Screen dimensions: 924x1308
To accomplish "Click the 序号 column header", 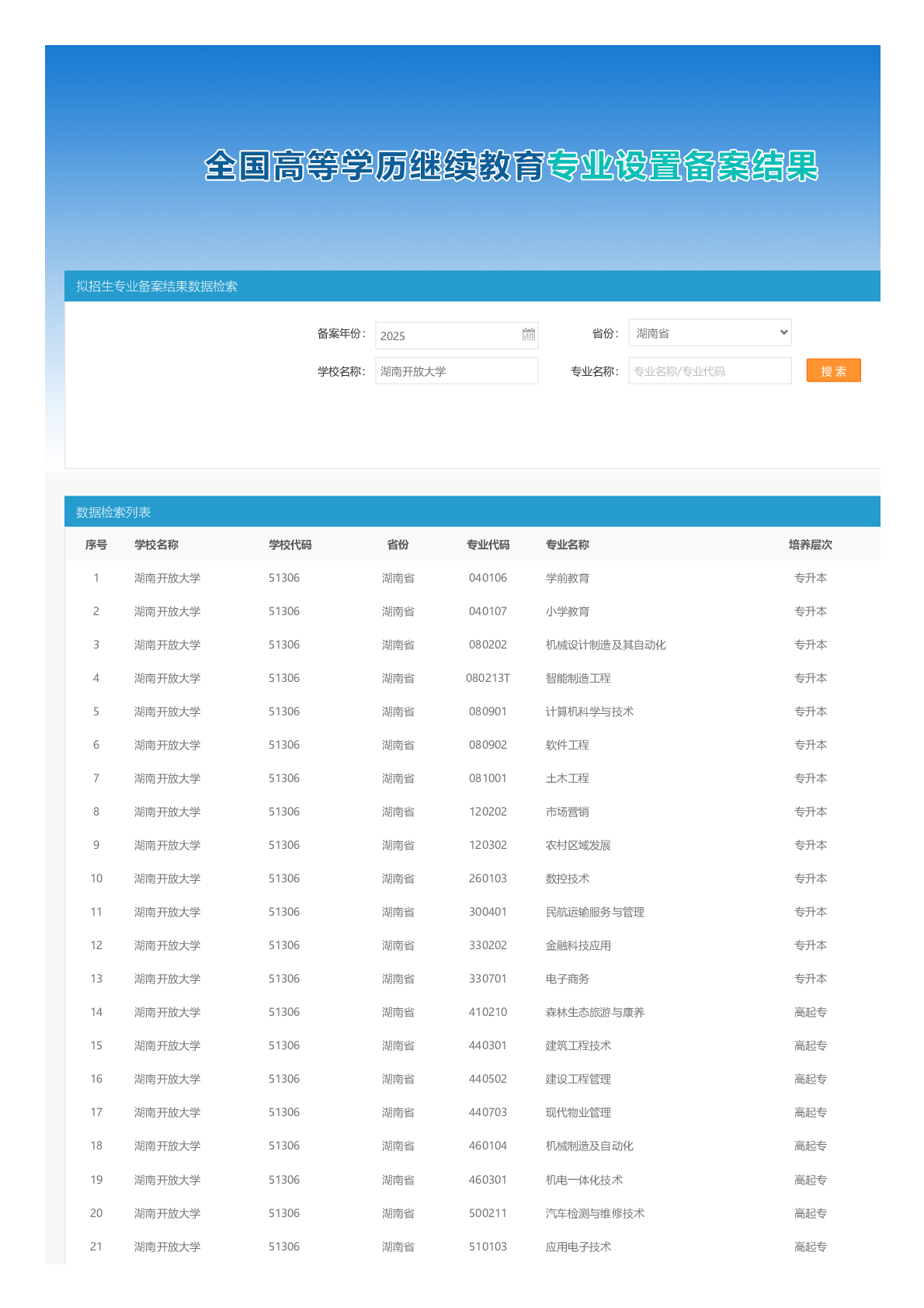I will tap(96, 545).
